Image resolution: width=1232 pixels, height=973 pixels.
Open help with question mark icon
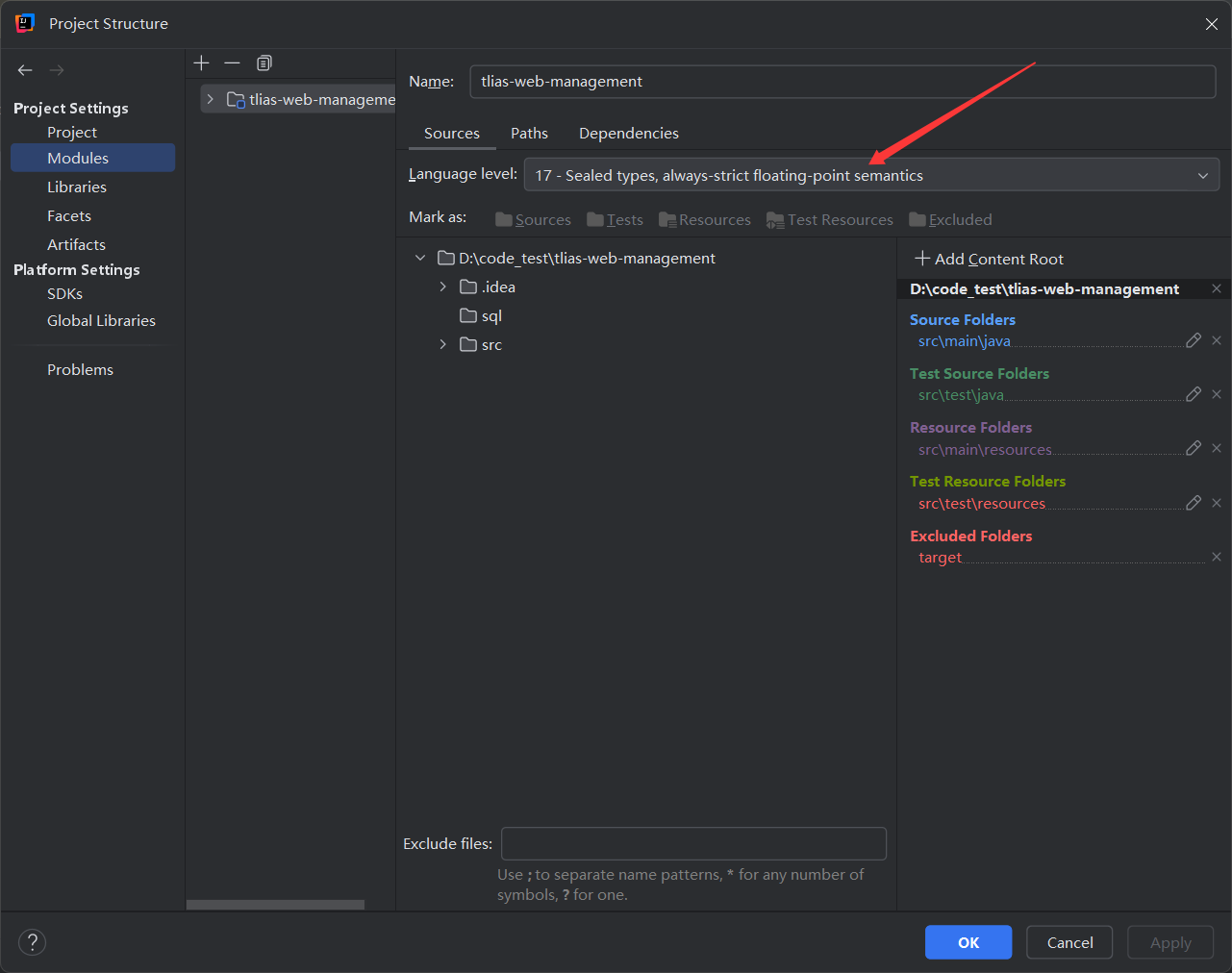click(x=32, y=942)
